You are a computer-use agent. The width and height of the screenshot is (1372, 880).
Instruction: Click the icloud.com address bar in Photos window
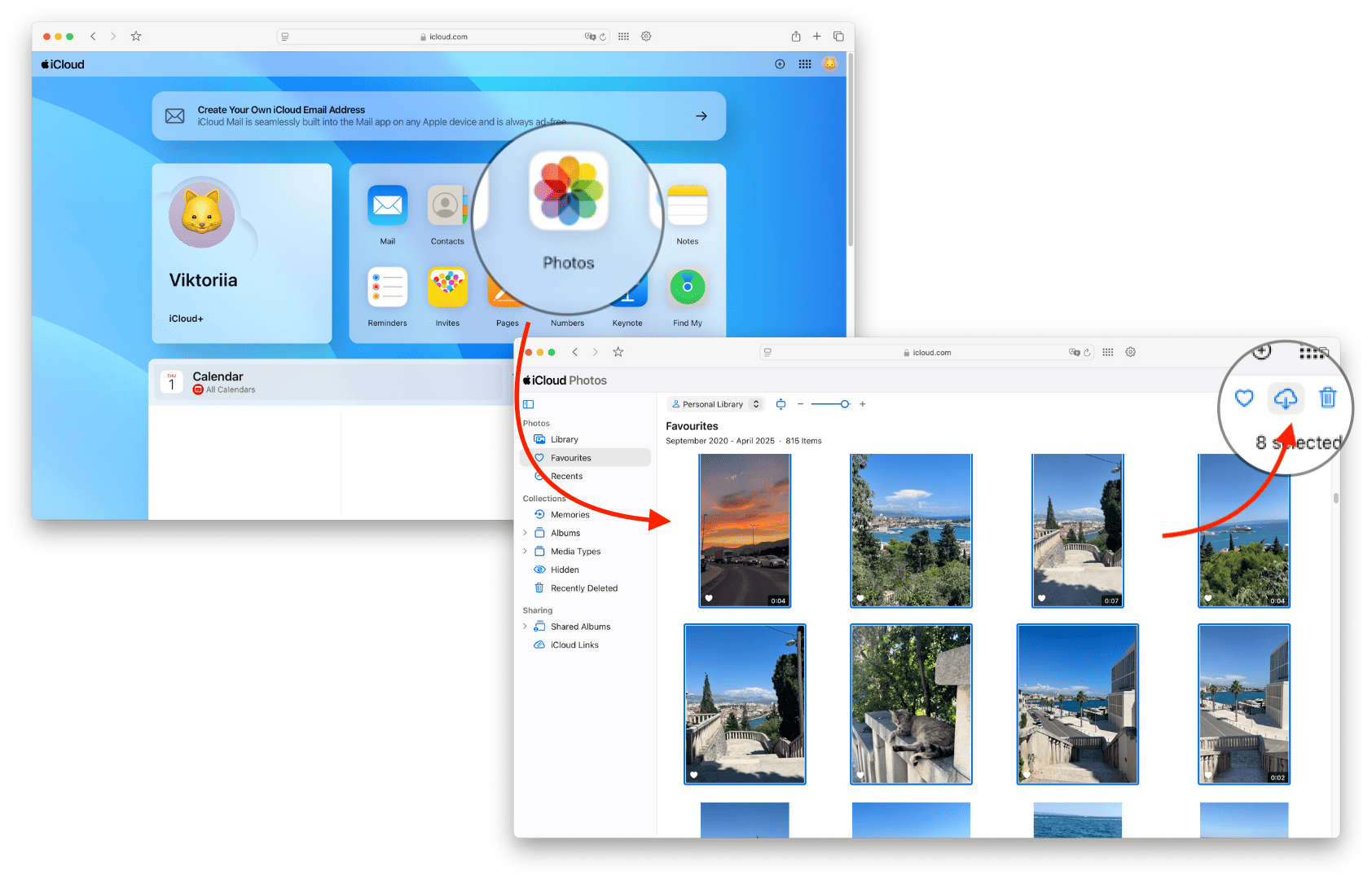tap(926, 353)
